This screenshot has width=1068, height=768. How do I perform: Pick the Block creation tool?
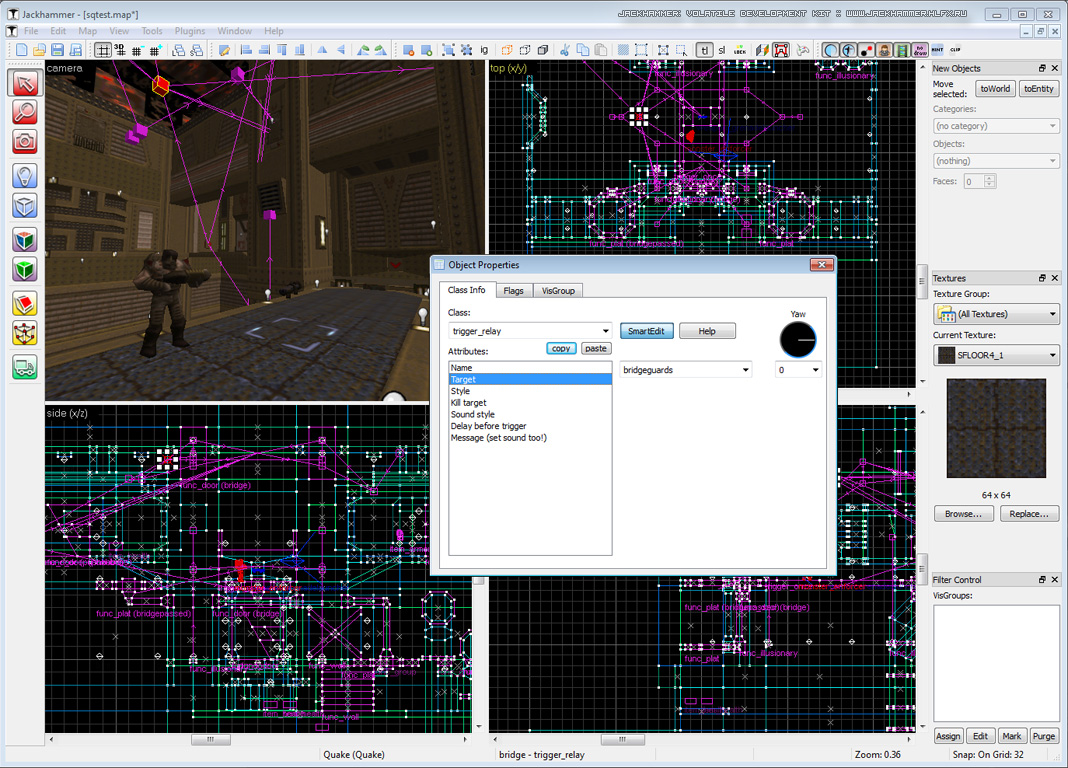click(x=25, y=205)
